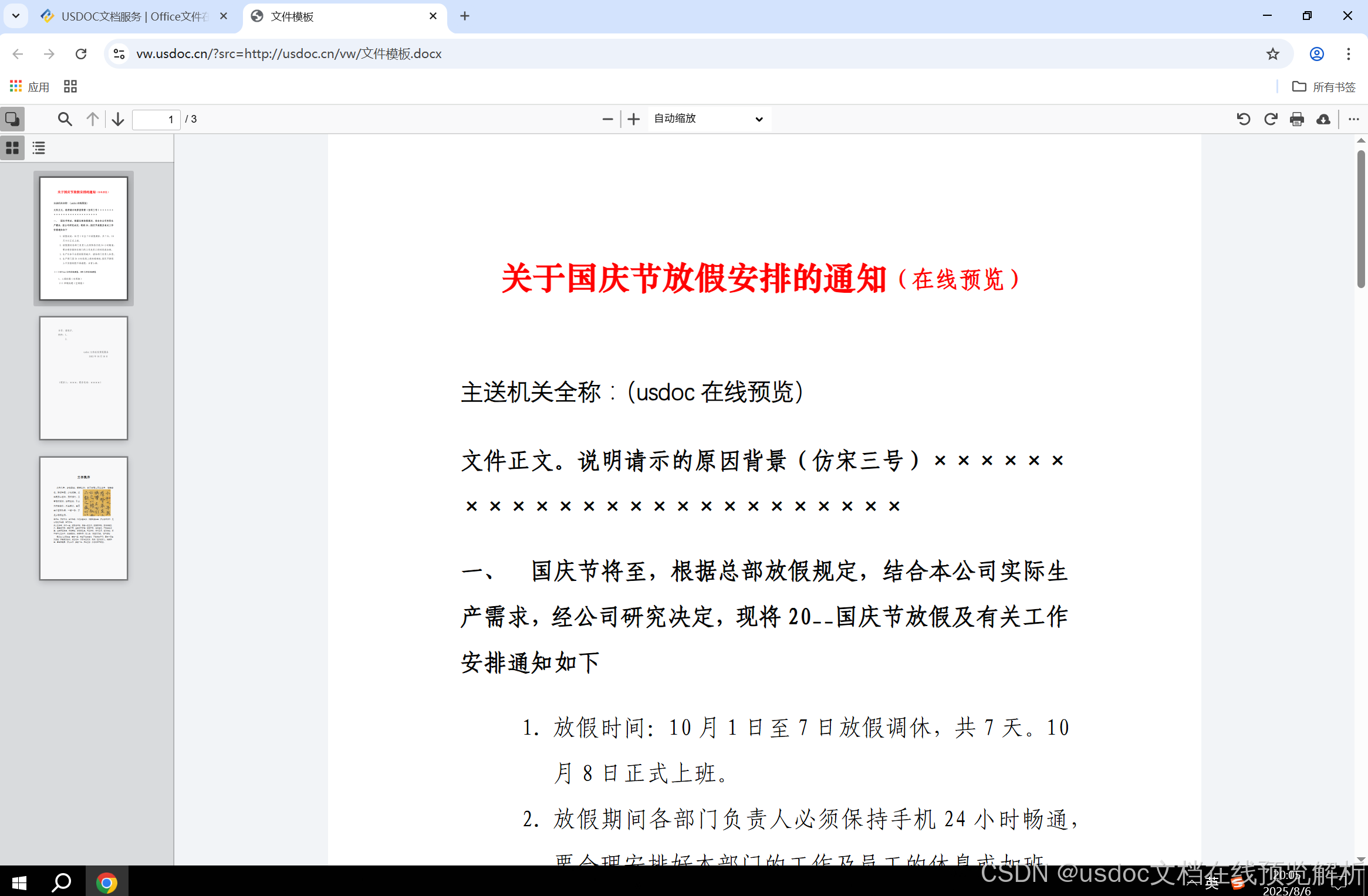
Task: Go to the next page with down arrow
Action: 117,119
